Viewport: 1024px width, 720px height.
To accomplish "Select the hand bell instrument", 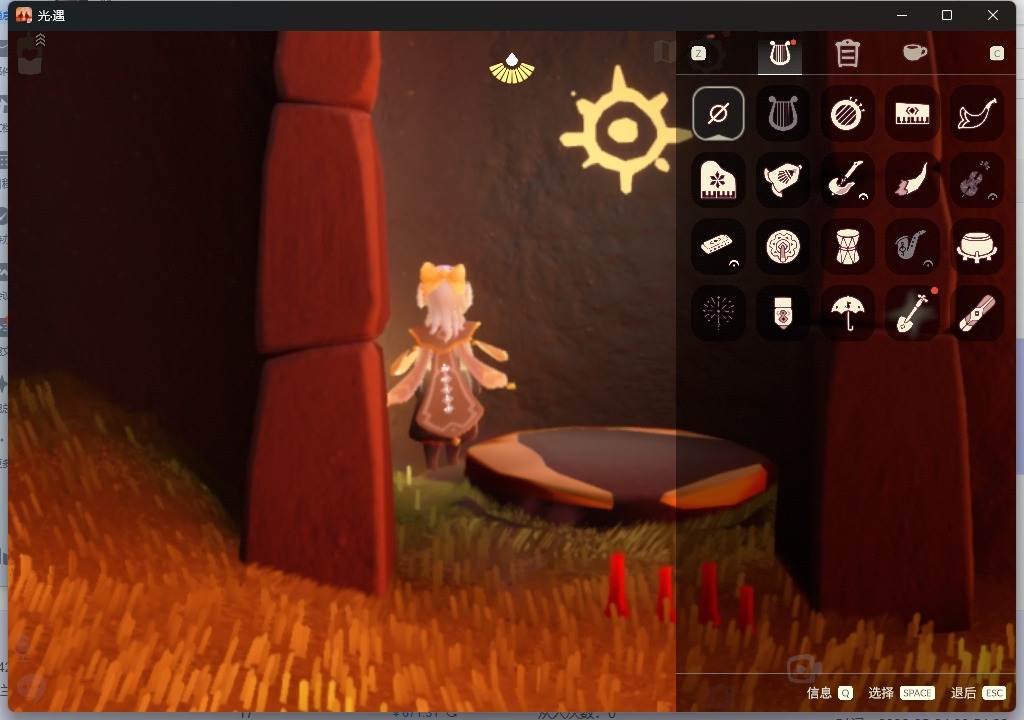I will pyautogui.click(x=782, y=180).
